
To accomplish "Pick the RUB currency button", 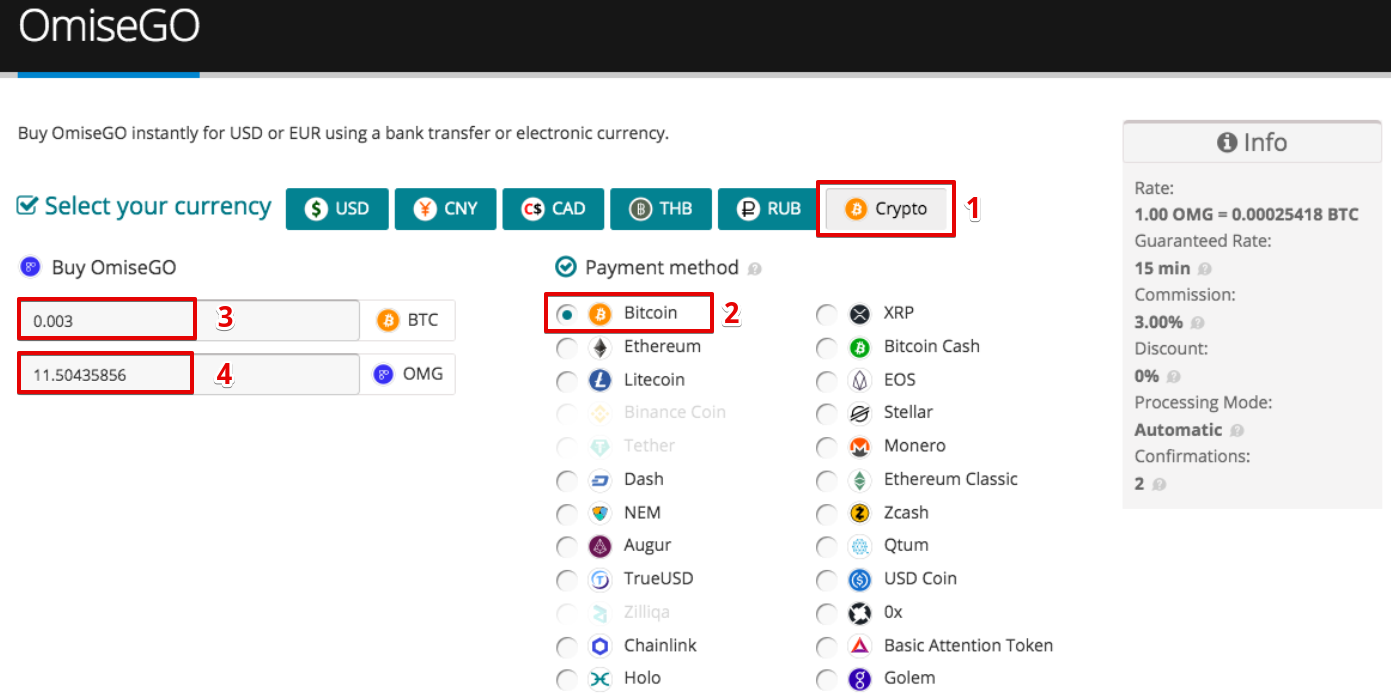I will 769,209.
